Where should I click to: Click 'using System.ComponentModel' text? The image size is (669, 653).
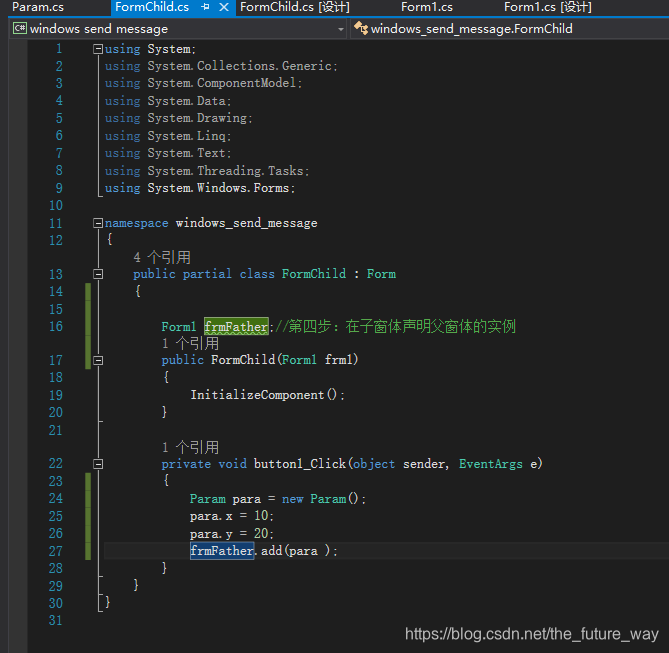tap(203, 83)
